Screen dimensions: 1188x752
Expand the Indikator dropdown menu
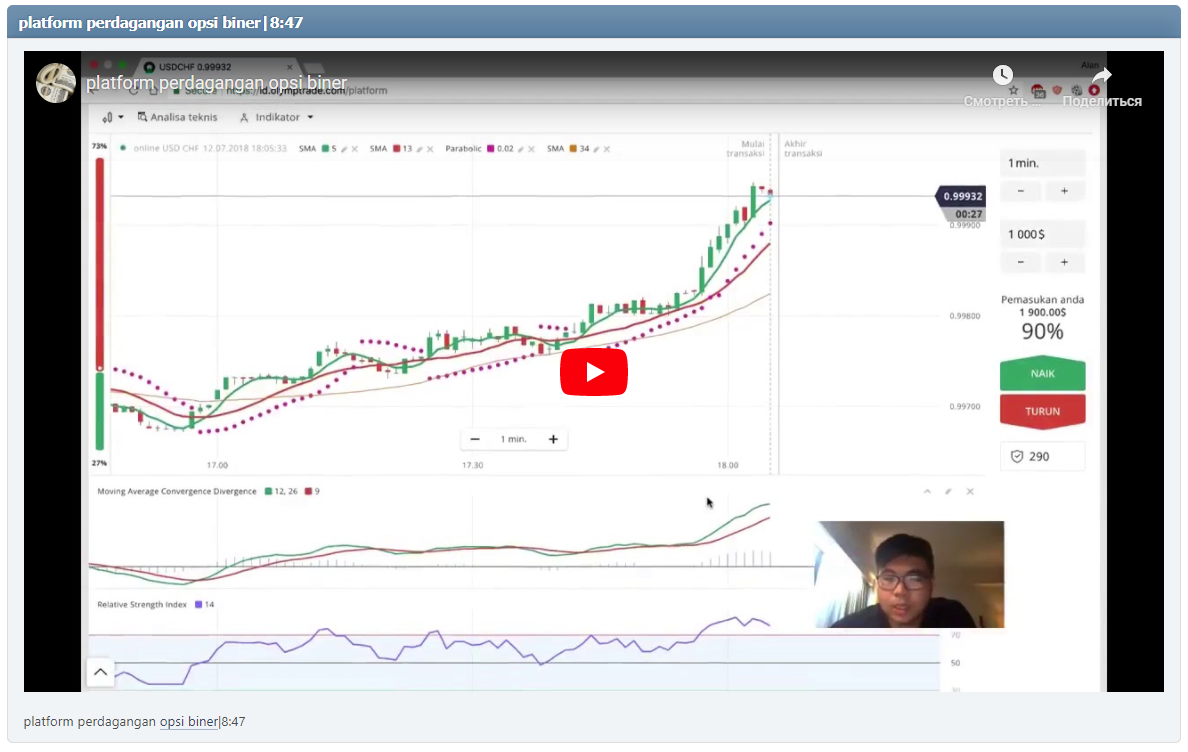[277, 117]
